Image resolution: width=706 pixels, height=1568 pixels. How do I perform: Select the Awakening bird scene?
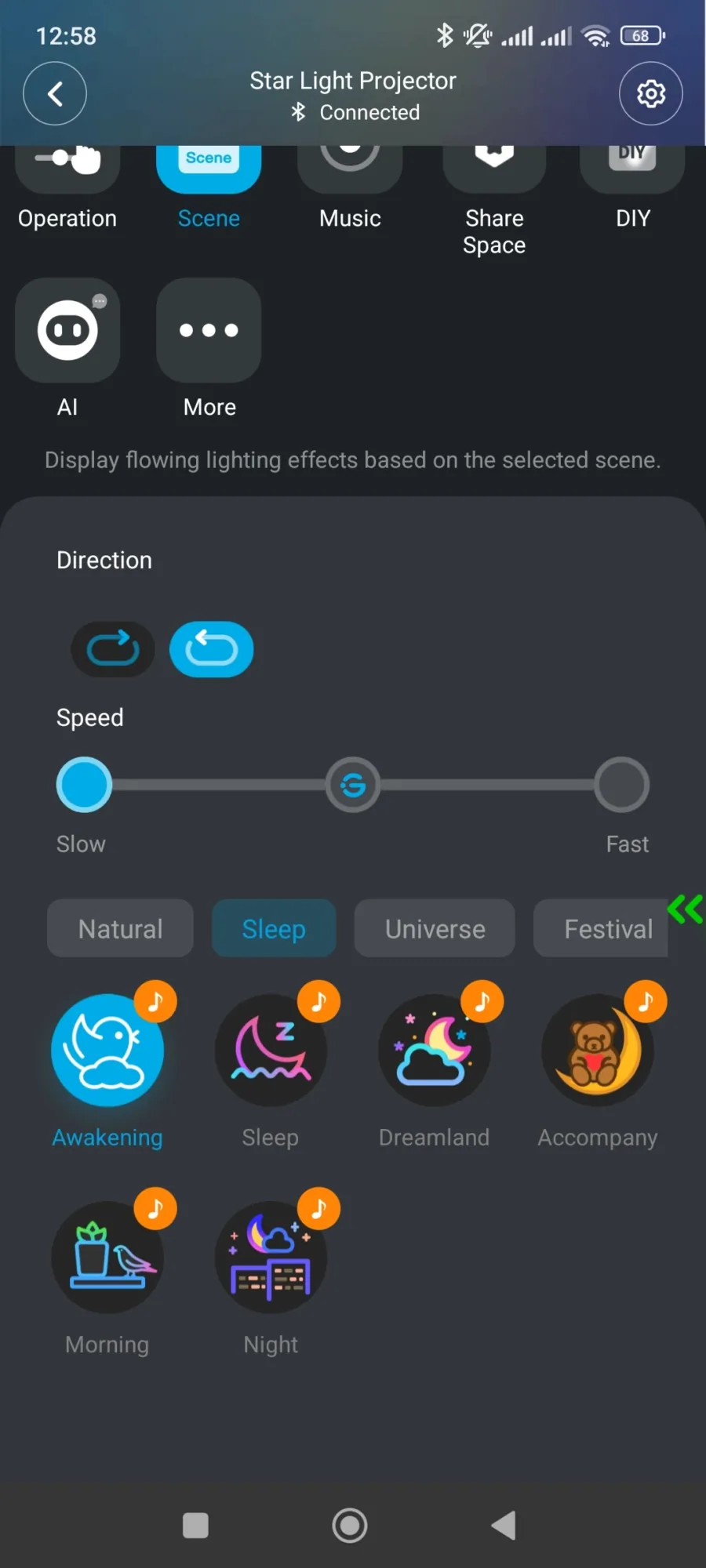click(x=107, y=1050)
